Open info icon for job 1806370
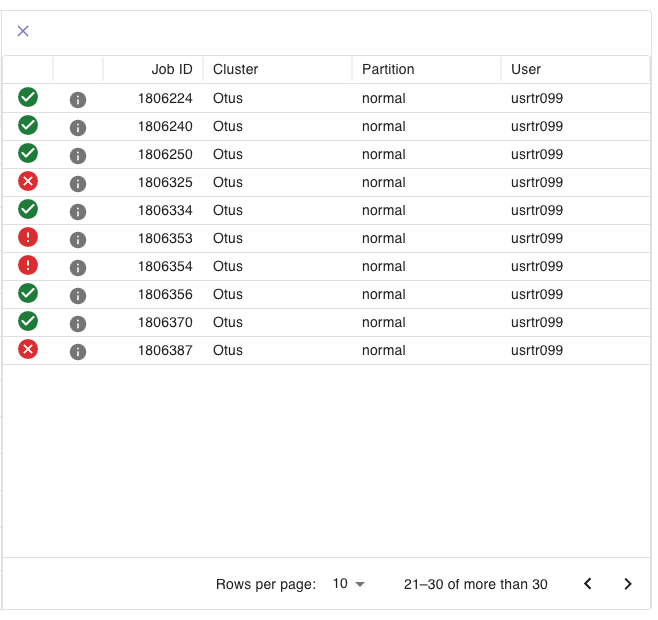 point(78,324)
